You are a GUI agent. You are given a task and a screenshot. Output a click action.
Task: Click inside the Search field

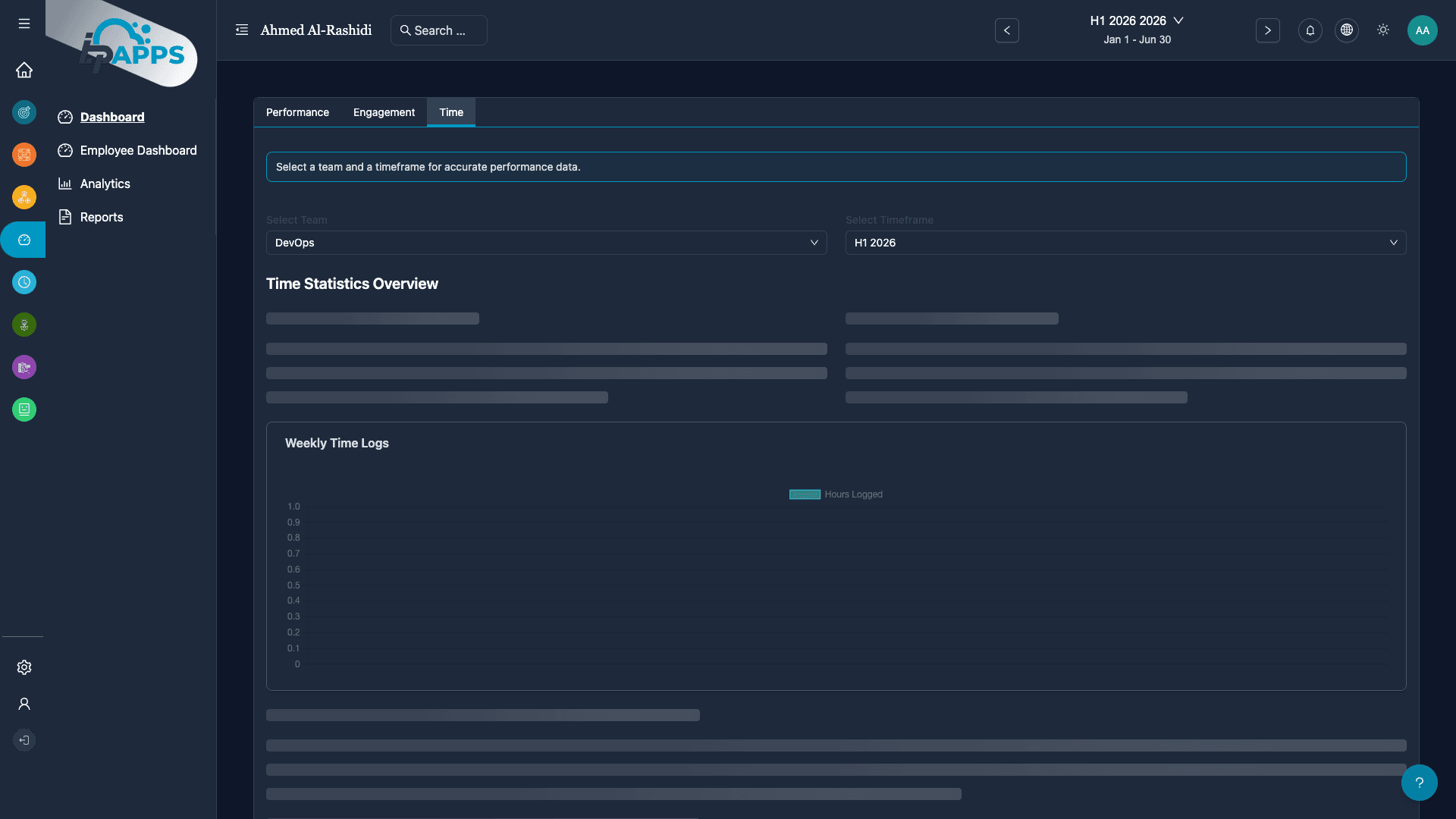[x=439, y=30]
